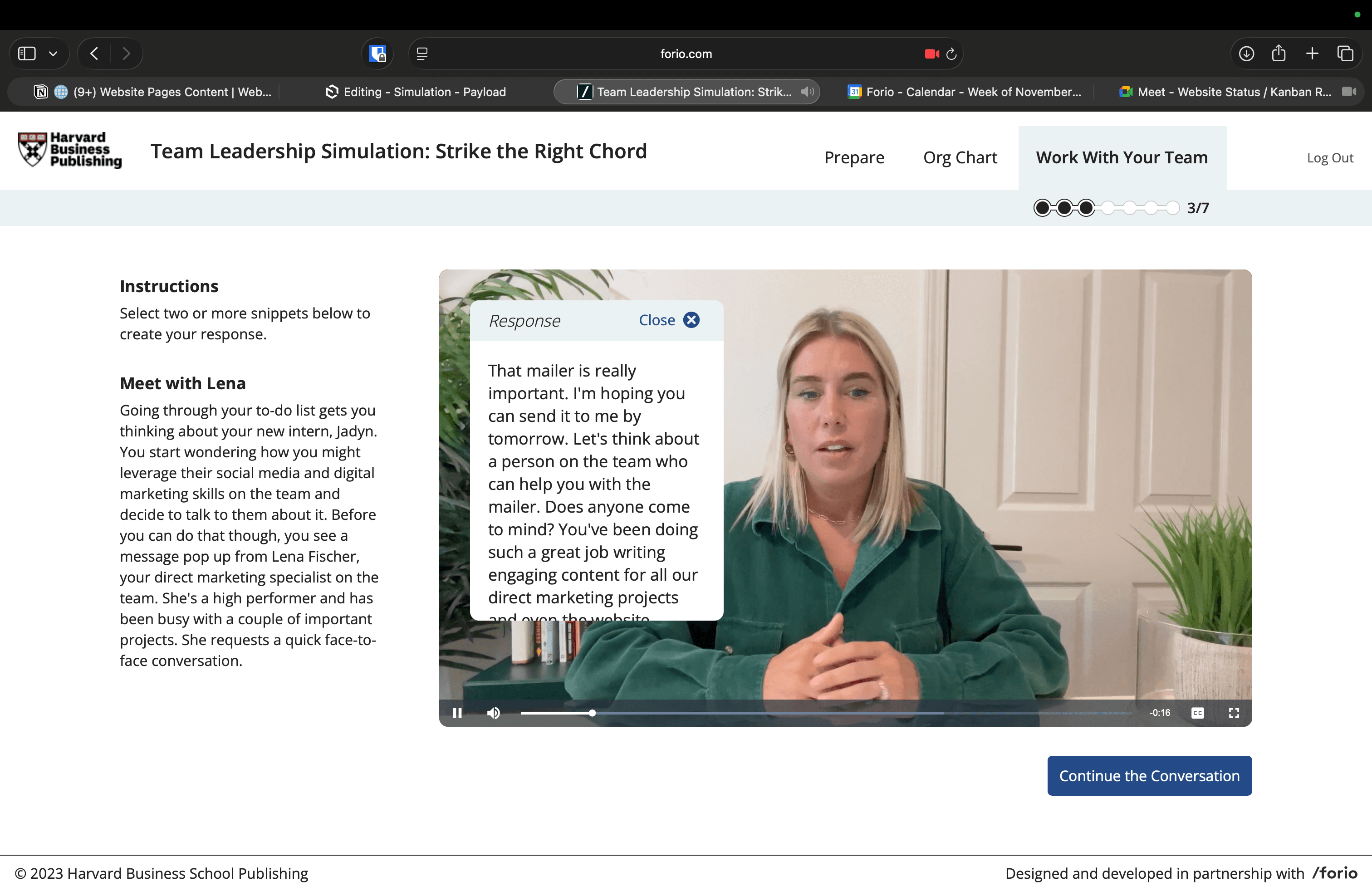This screenshot has width=1372, height=891.
Task: Open the Safari downloads list
Action: tap(1246, 54)
